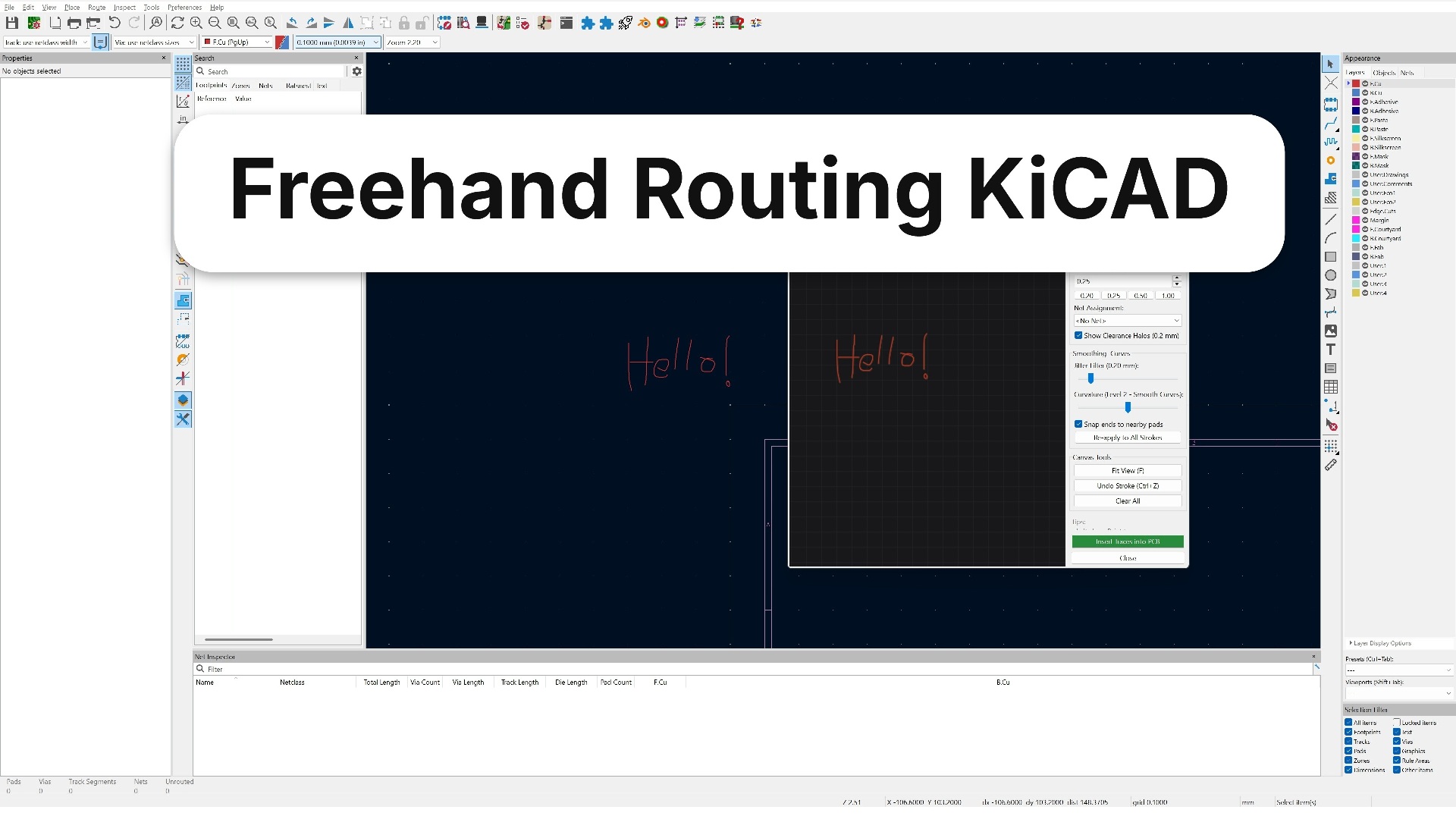Select the Draw Line tool

1331,219
